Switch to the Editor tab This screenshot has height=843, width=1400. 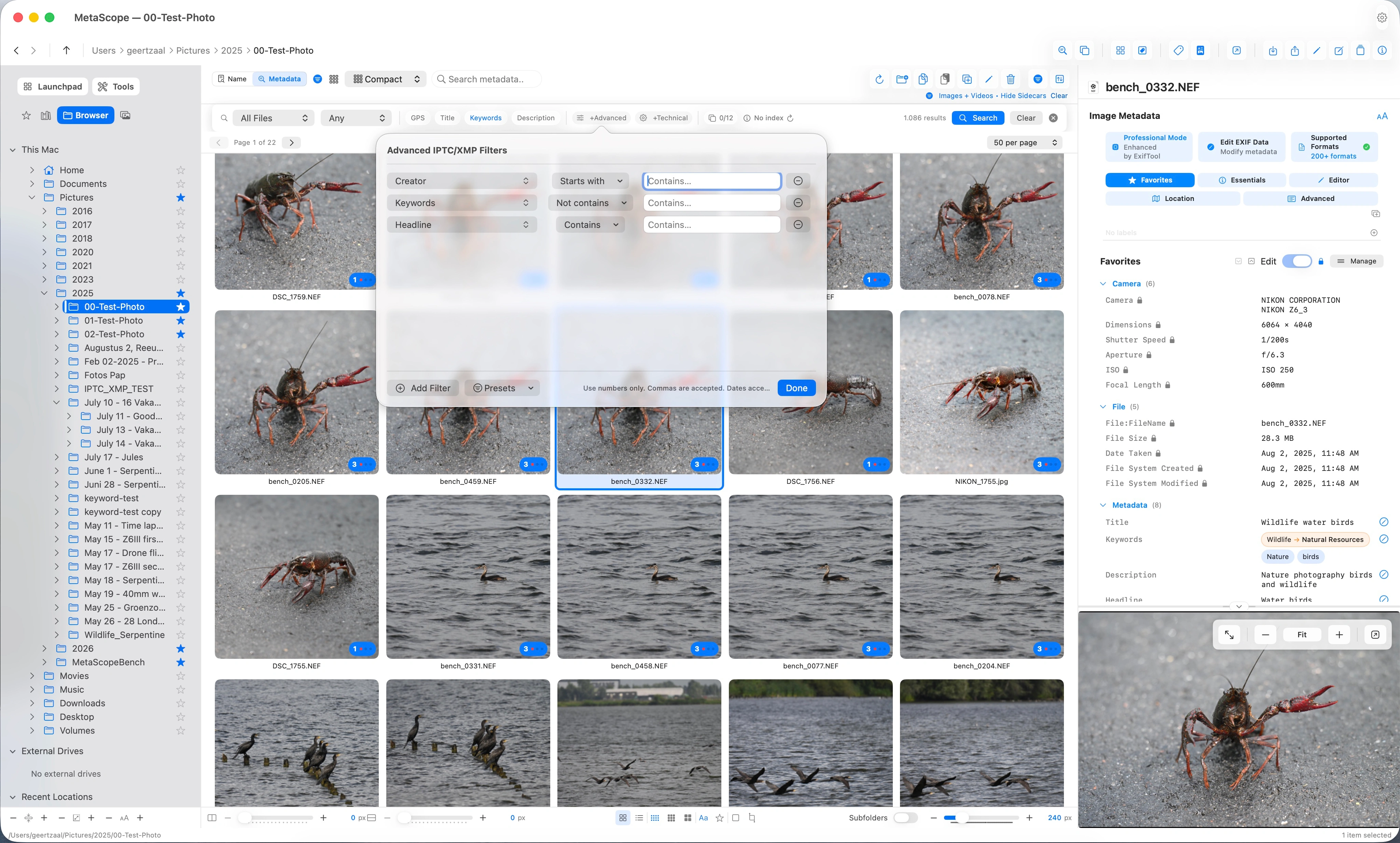[1333, 180]
